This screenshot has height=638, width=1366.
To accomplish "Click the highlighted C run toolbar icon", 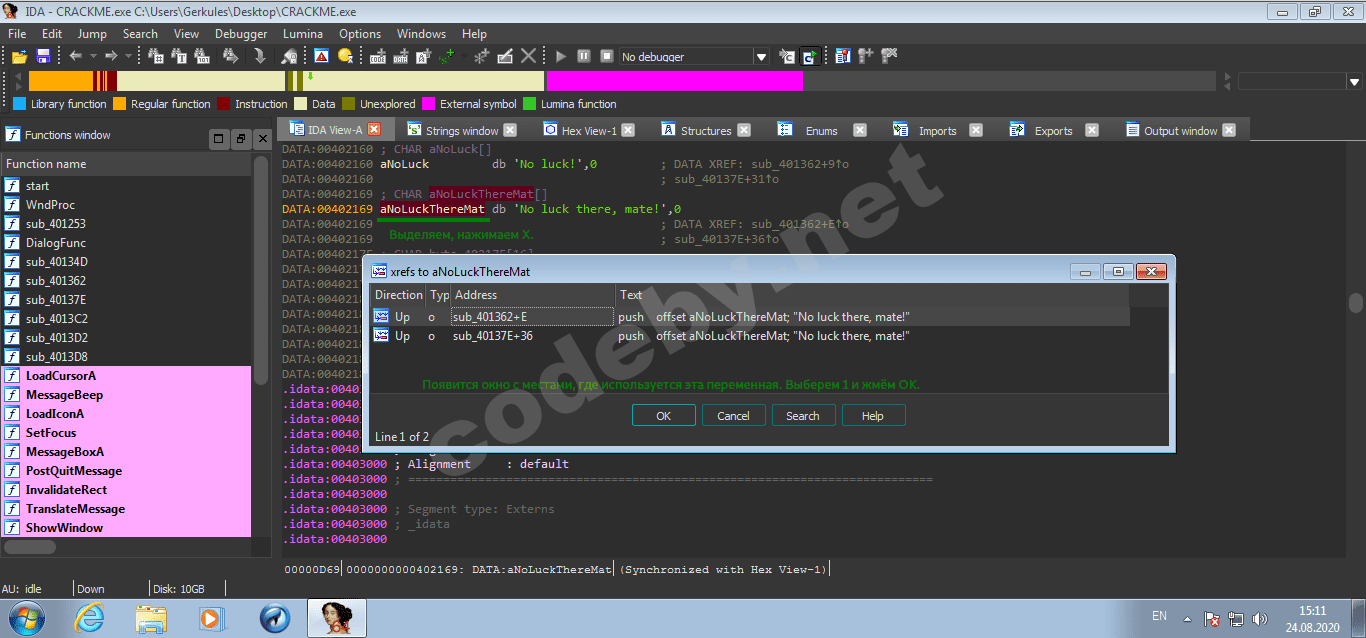I will tap(811, 57).
